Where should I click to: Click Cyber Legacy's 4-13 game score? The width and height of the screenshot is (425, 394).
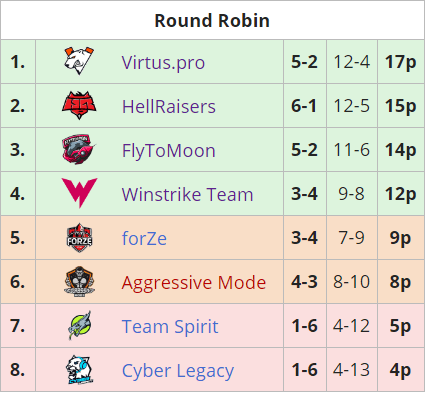point(352,370)
